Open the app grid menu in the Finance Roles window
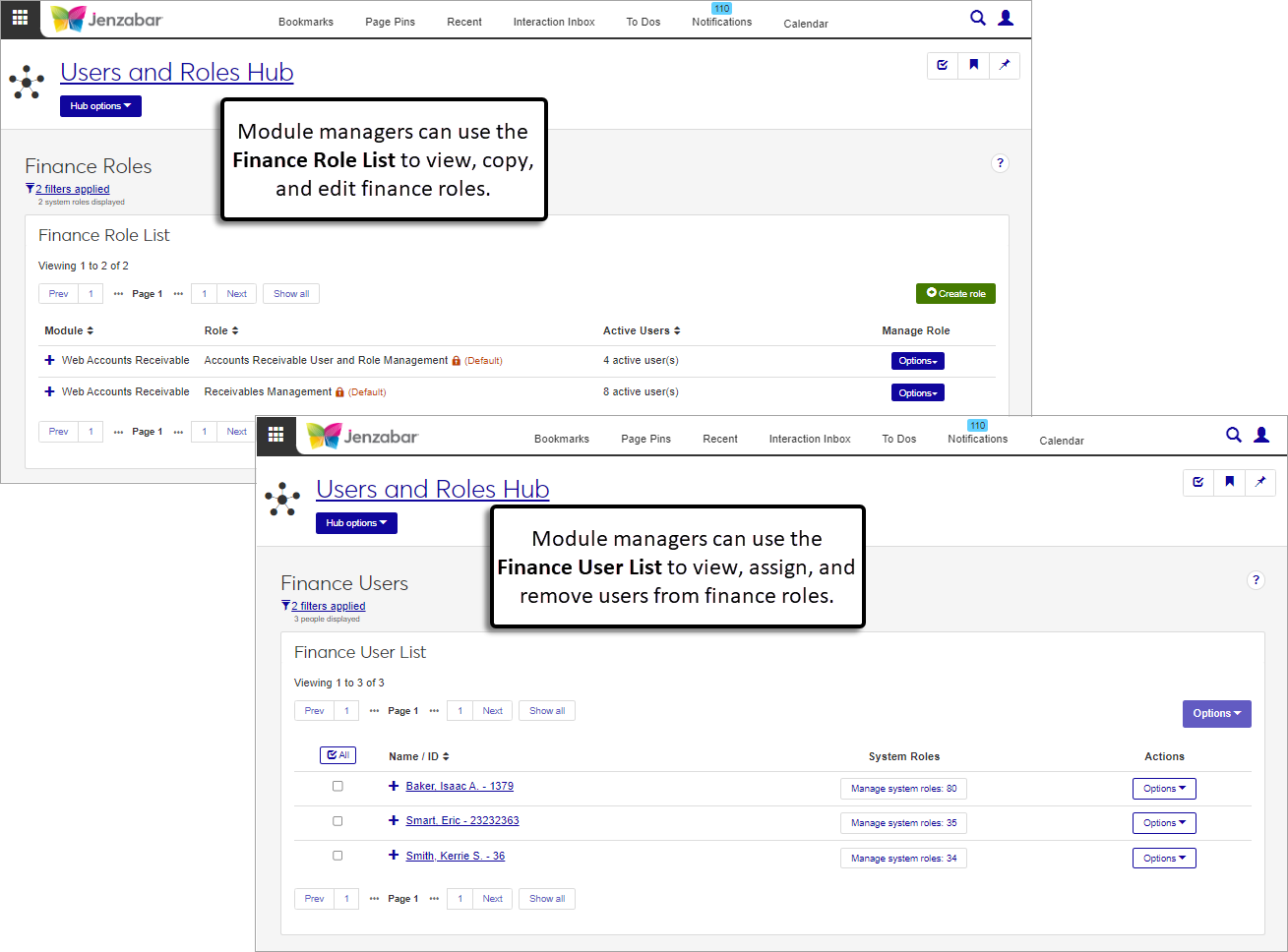This screenshot has height=952, width=1288. point(20,19)
